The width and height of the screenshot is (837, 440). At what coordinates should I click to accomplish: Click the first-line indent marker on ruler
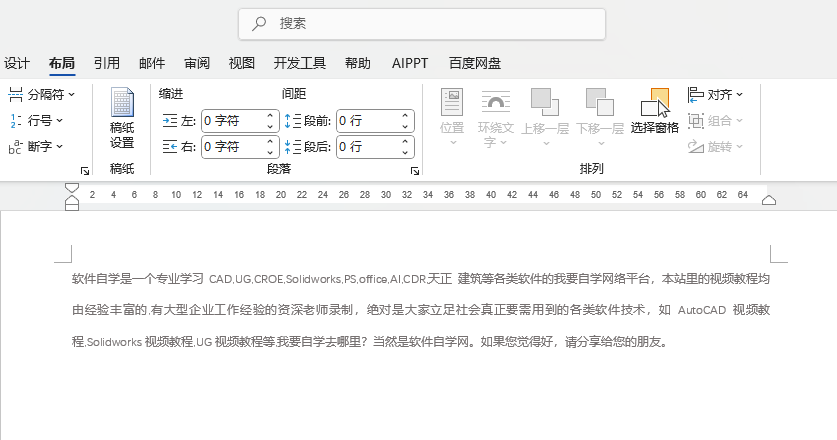[x=72, y=188]
